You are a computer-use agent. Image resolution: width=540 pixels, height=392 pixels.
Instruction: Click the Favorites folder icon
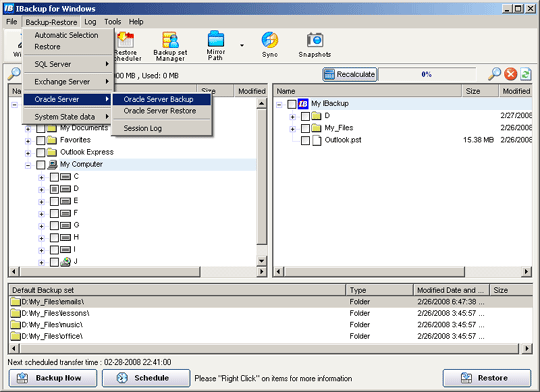pos(52,140)
